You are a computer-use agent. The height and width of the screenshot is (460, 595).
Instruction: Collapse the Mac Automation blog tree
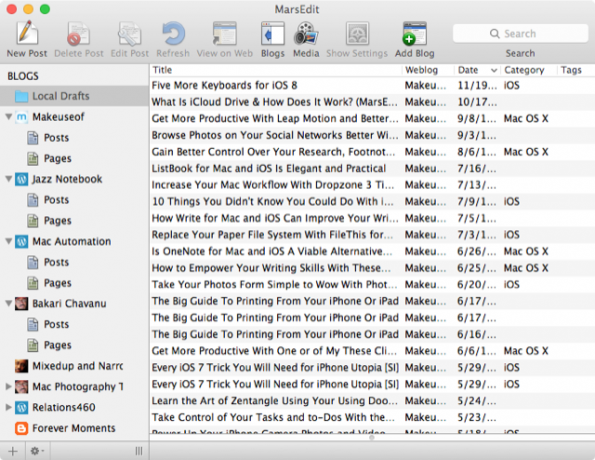point(8,241)
